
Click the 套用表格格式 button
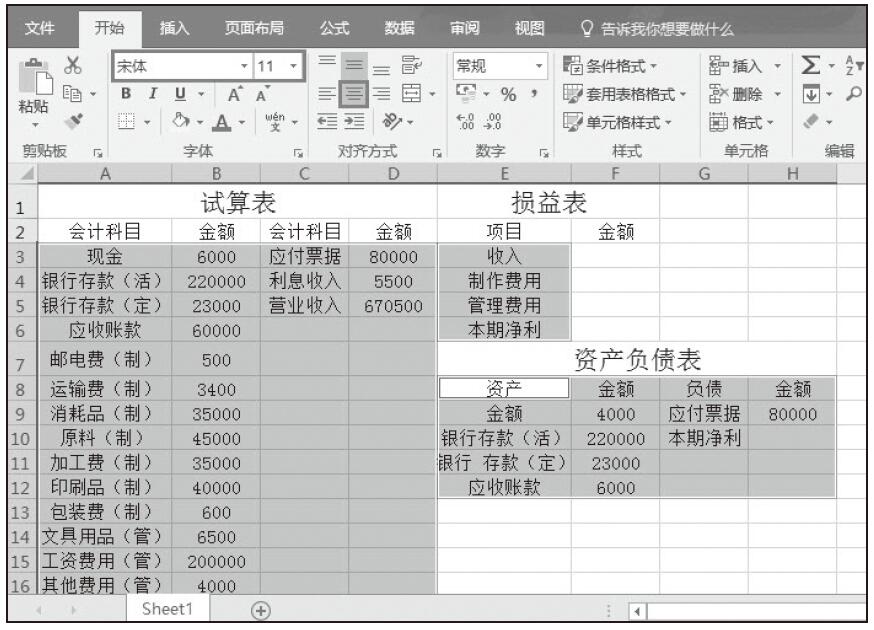[626, 94]
